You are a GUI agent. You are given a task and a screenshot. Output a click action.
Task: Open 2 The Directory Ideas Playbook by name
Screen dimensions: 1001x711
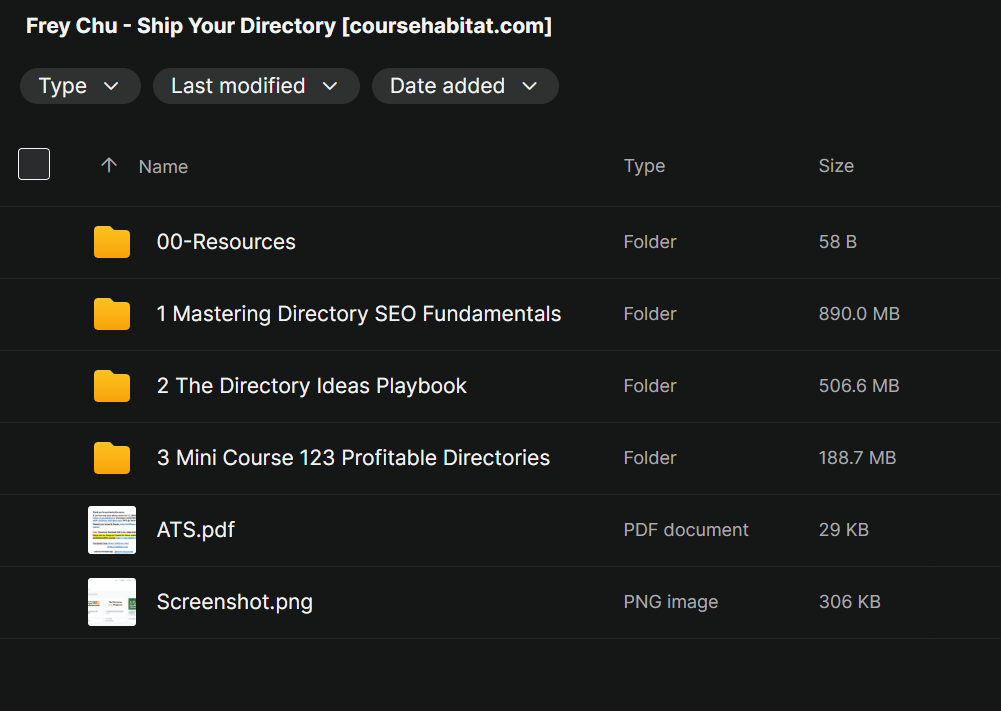tap(311, 386)
